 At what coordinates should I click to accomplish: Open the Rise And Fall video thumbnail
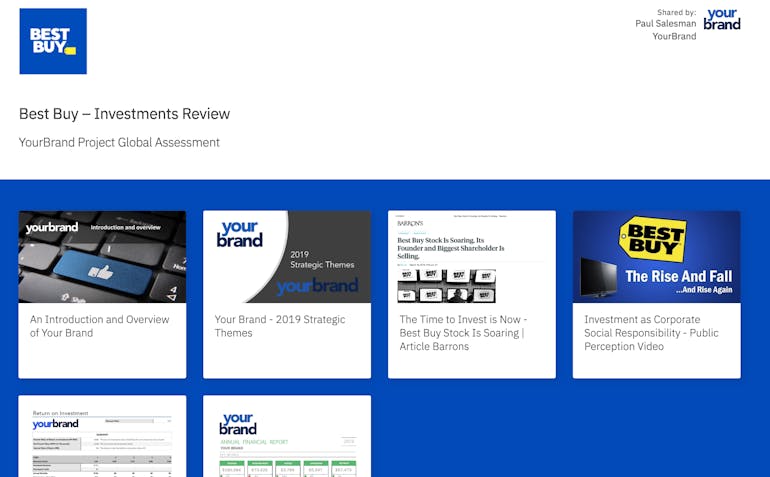tap(657, 257)
